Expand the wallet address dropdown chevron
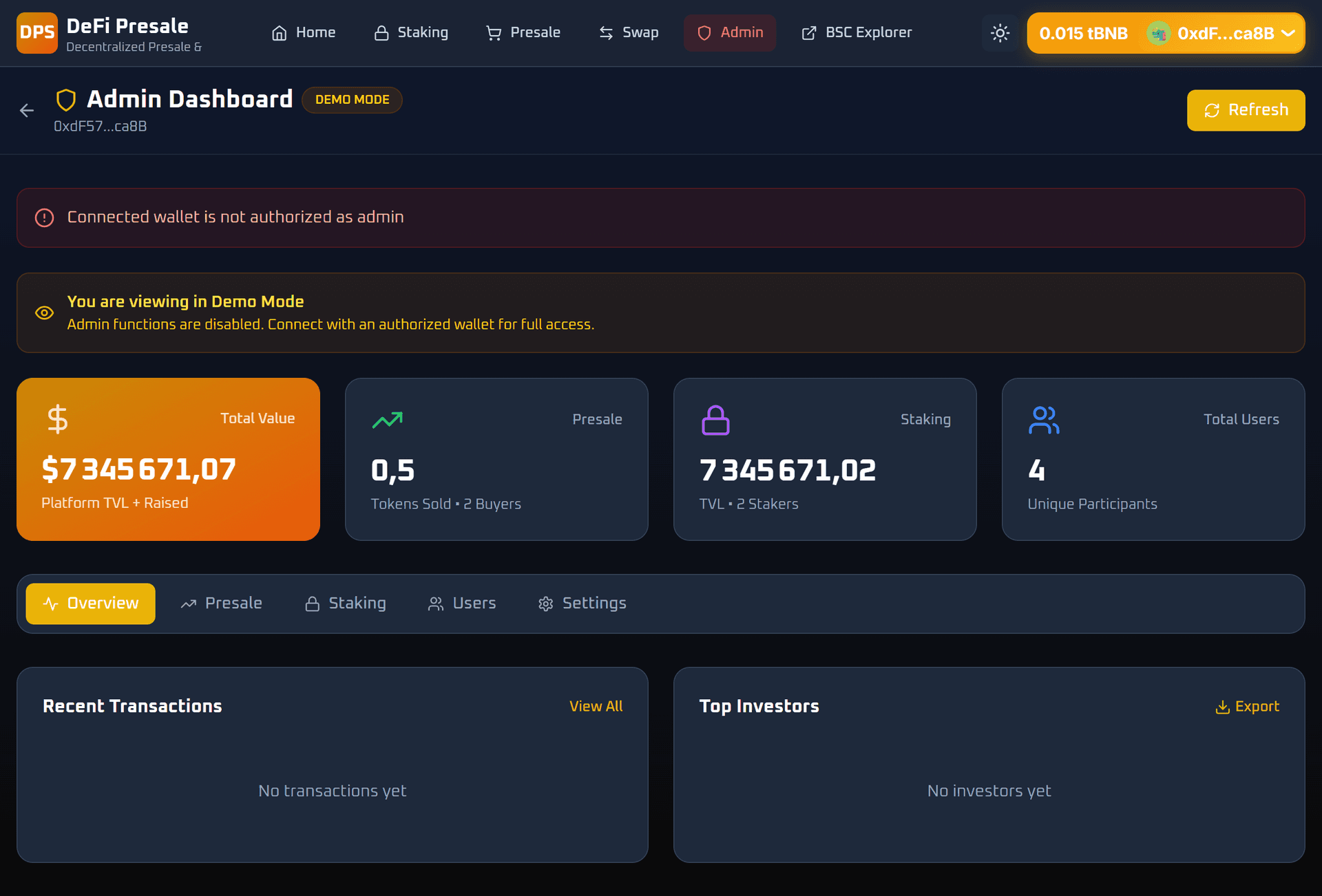 click(x=1288, y=33)
